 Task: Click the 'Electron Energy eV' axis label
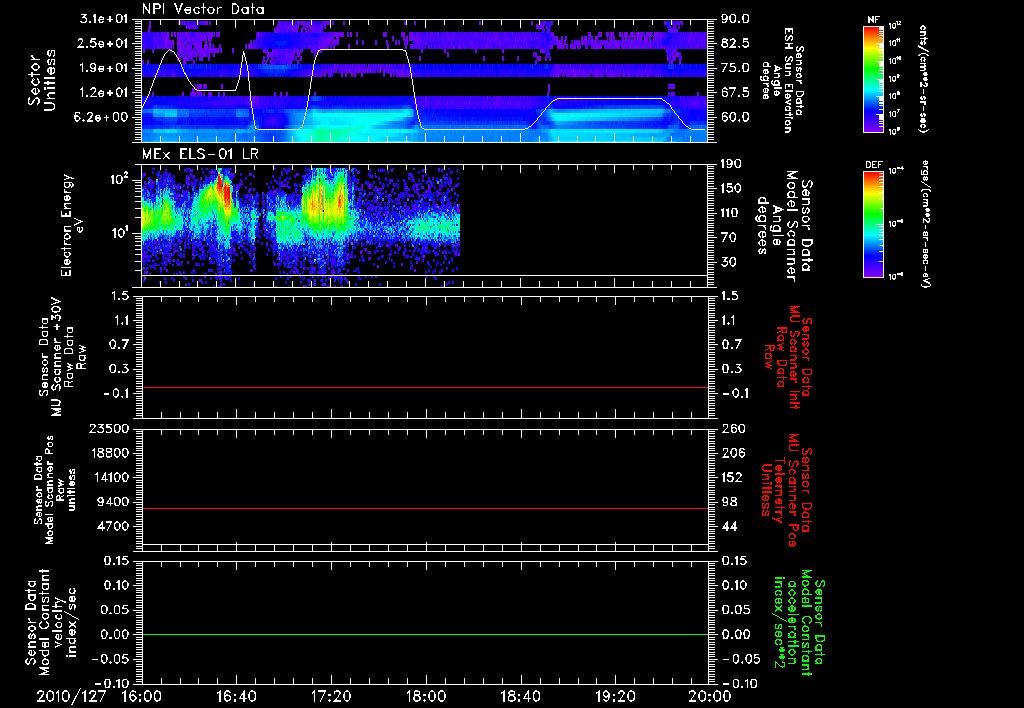pos(73,225)
